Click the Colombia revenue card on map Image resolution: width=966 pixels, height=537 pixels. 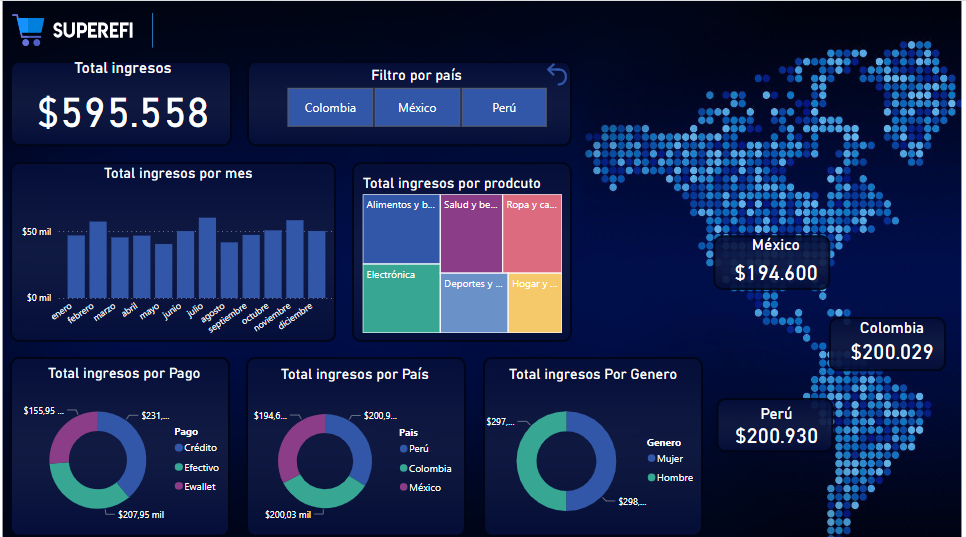point(891,342)
